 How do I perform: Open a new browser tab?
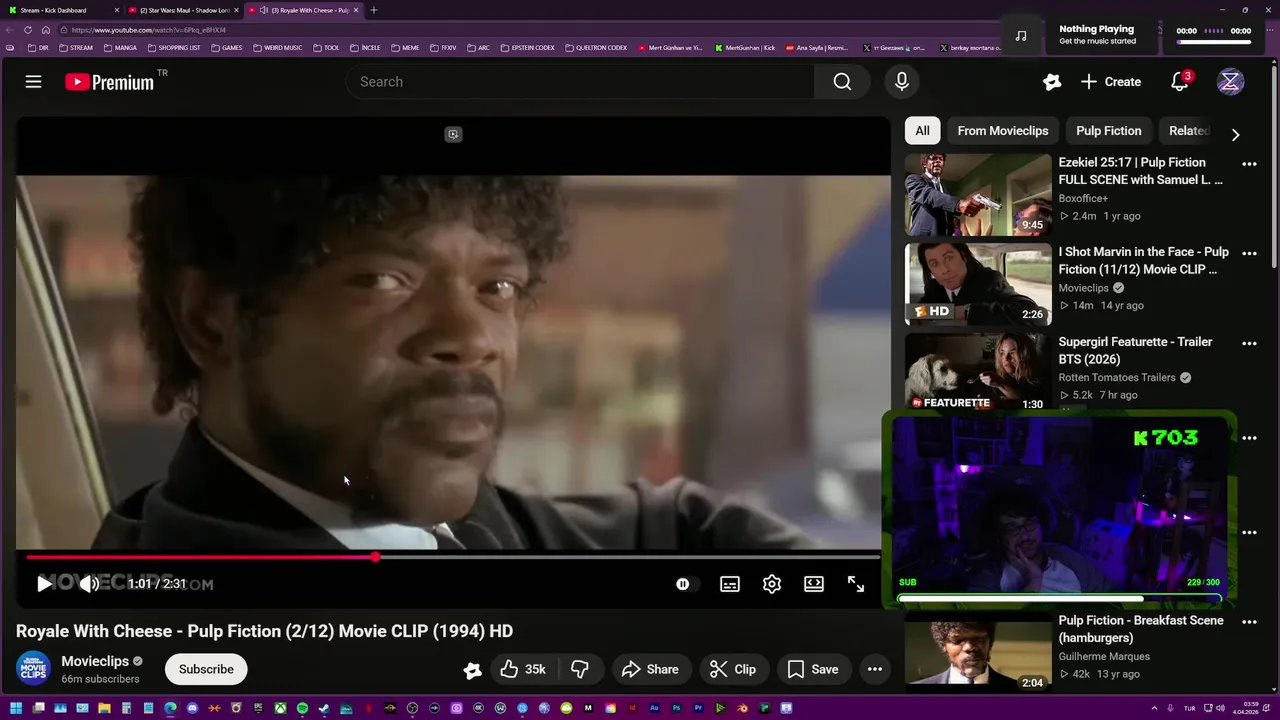coord(374,10)
